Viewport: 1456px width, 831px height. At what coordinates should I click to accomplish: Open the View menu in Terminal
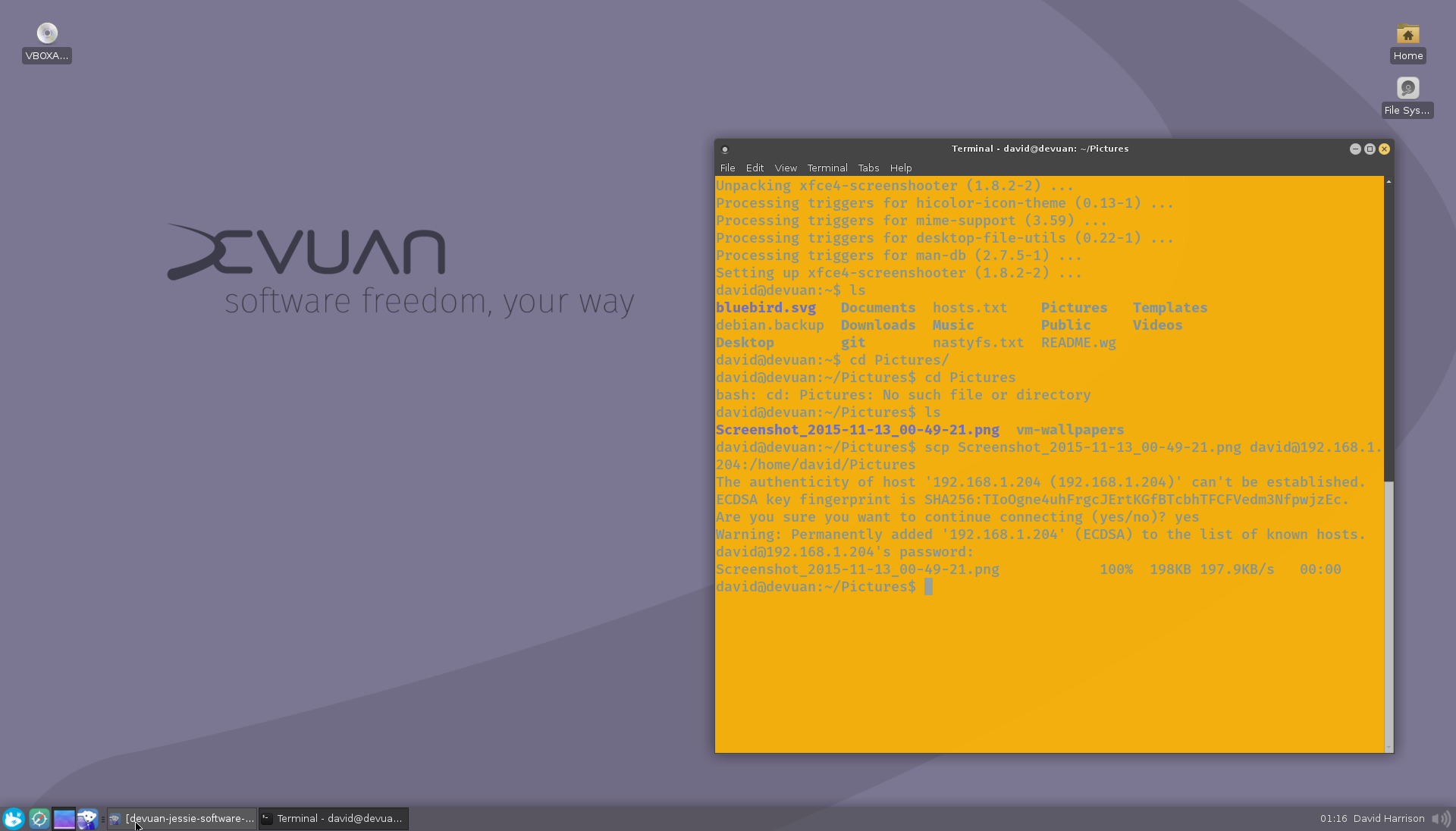pyautogui.click(x=786, y=168)
